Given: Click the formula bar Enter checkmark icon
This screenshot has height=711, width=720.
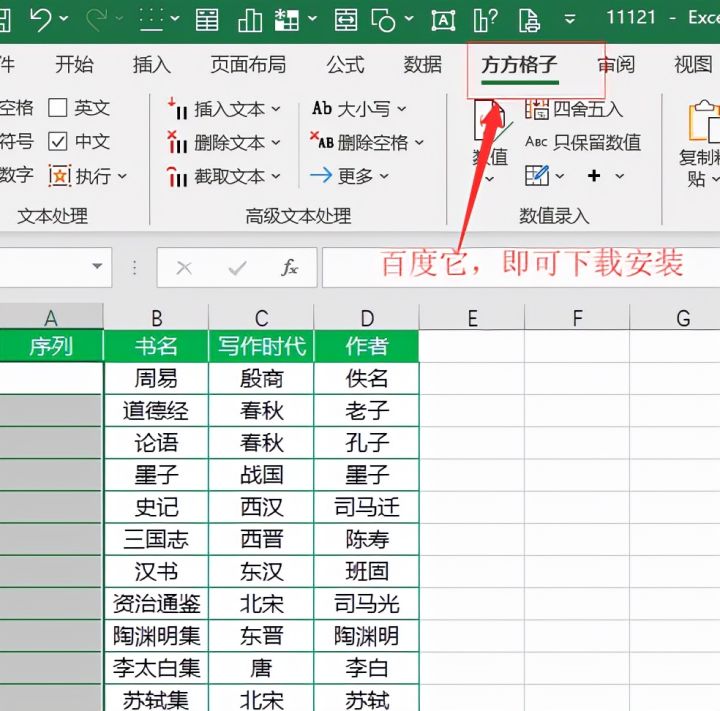Looking at the screenshot, I should (x=237, y=267).
